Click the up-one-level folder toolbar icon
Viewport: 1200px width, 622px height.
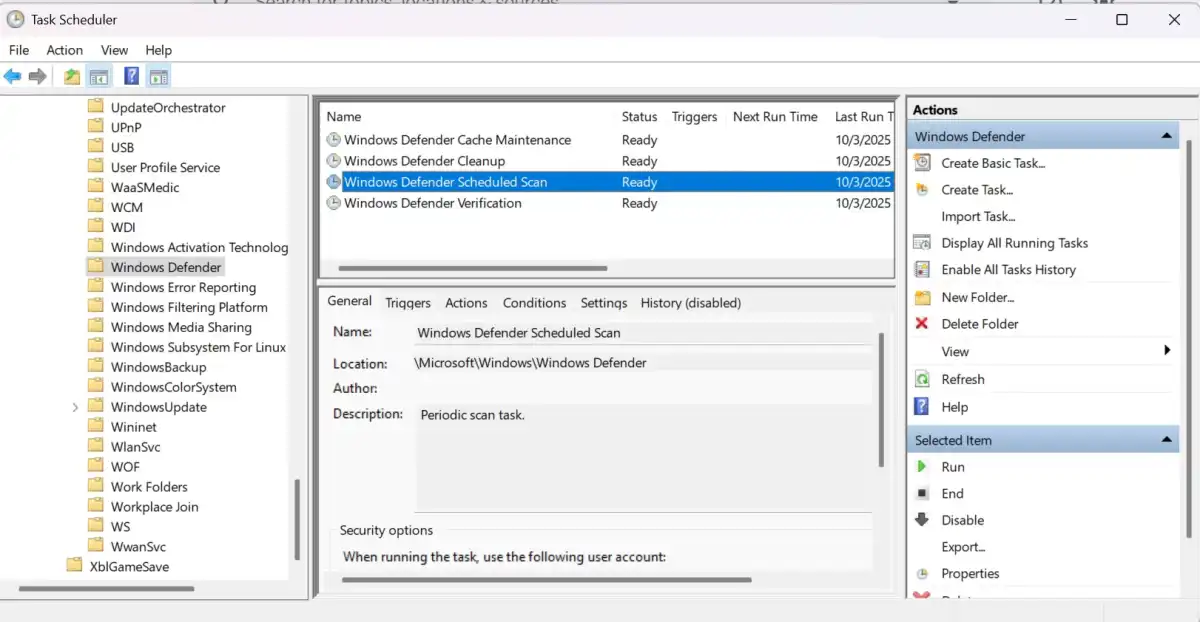[x=72, y=77]
